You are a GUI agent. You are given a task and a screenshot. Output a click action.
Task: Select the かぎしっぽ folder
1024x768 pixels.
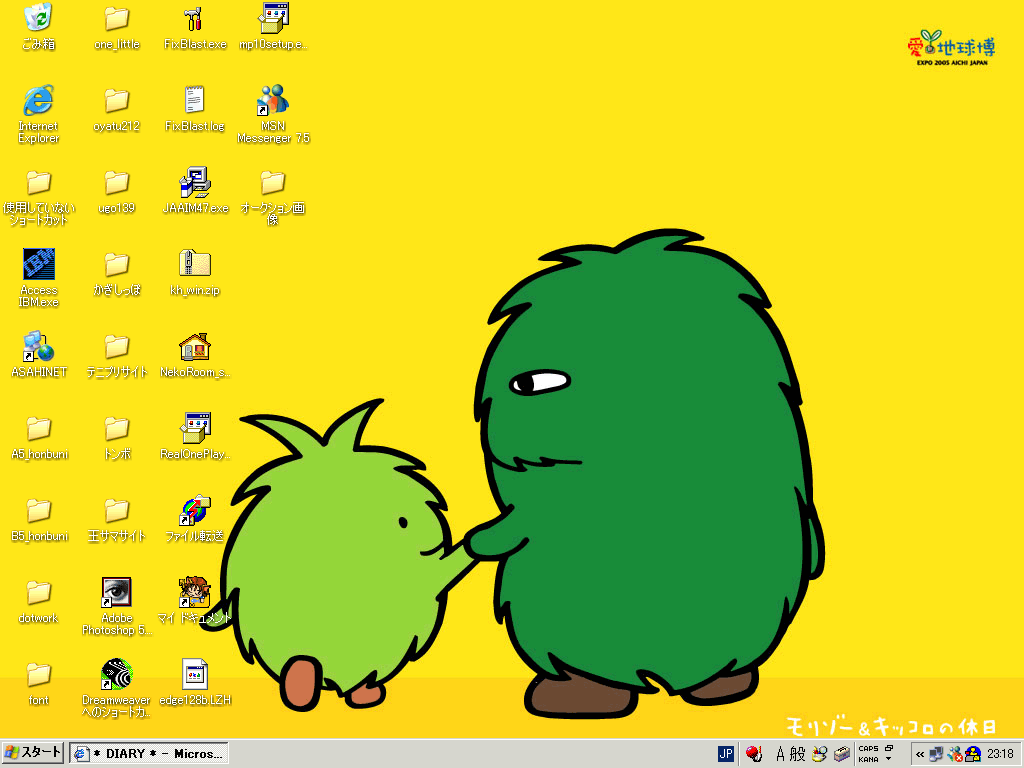[117, 273]
